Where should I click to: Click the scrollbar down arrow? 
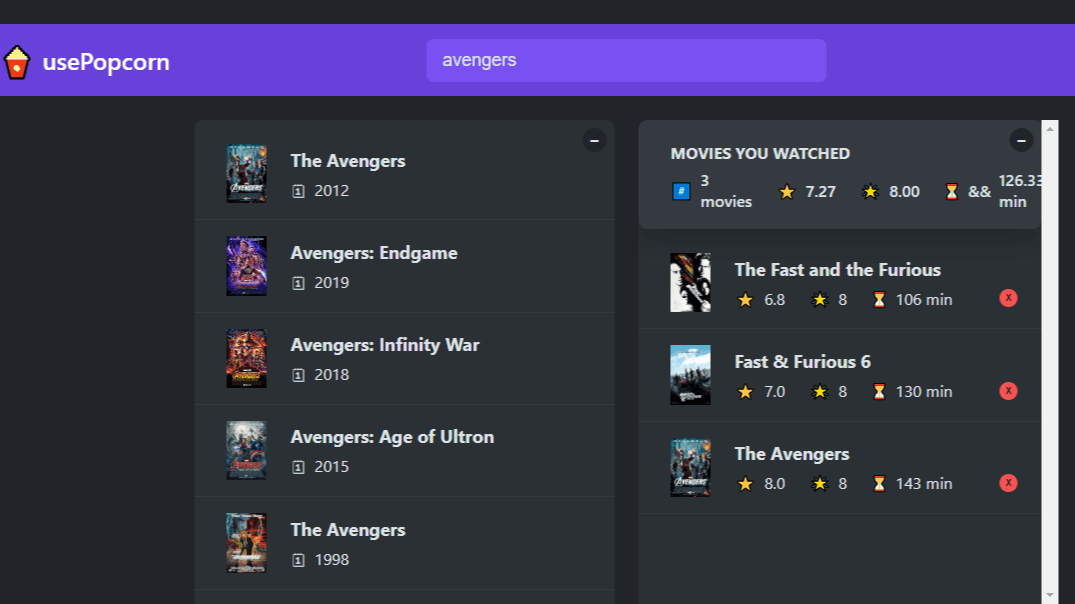pyautogui.click(x=1050, y=595)
